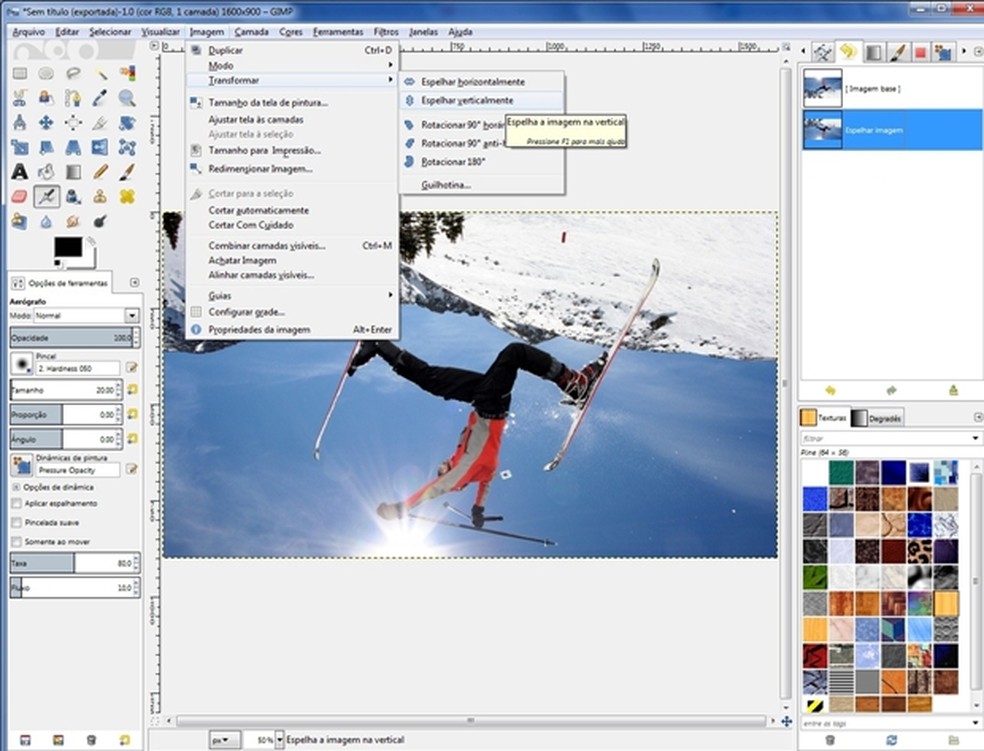Select the Move tool
The width and height of the screenshot is (984, 751).
(46, 123)
